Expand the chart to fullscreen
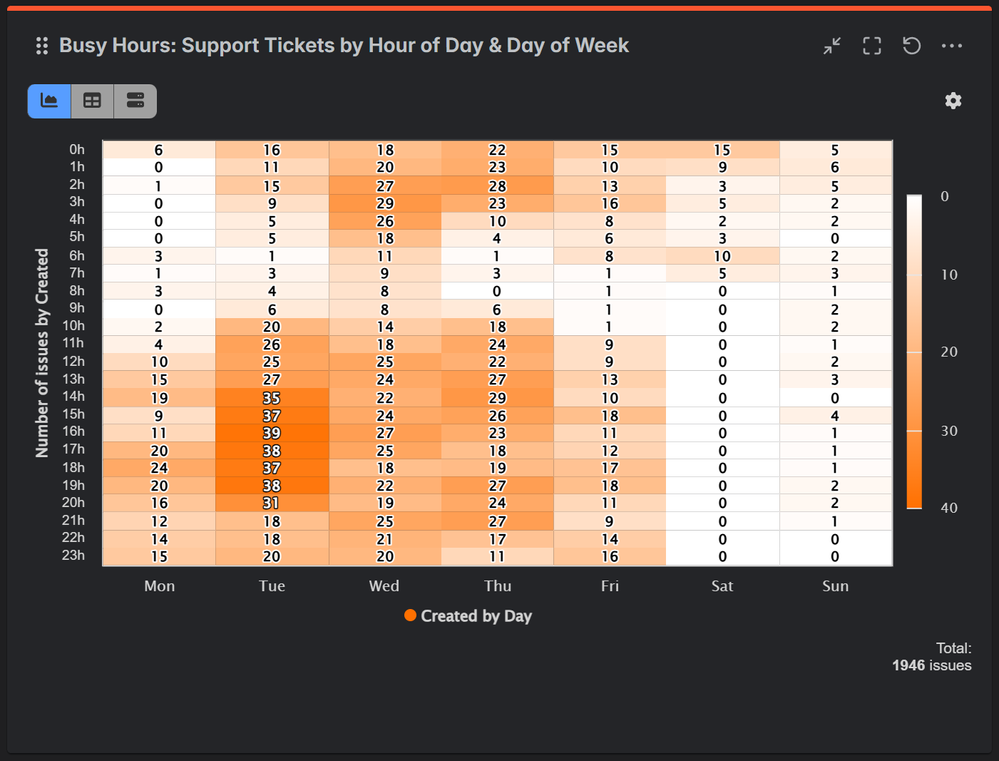Image resolution: width=999 pixels, height=761 pixels. [871, 45]
